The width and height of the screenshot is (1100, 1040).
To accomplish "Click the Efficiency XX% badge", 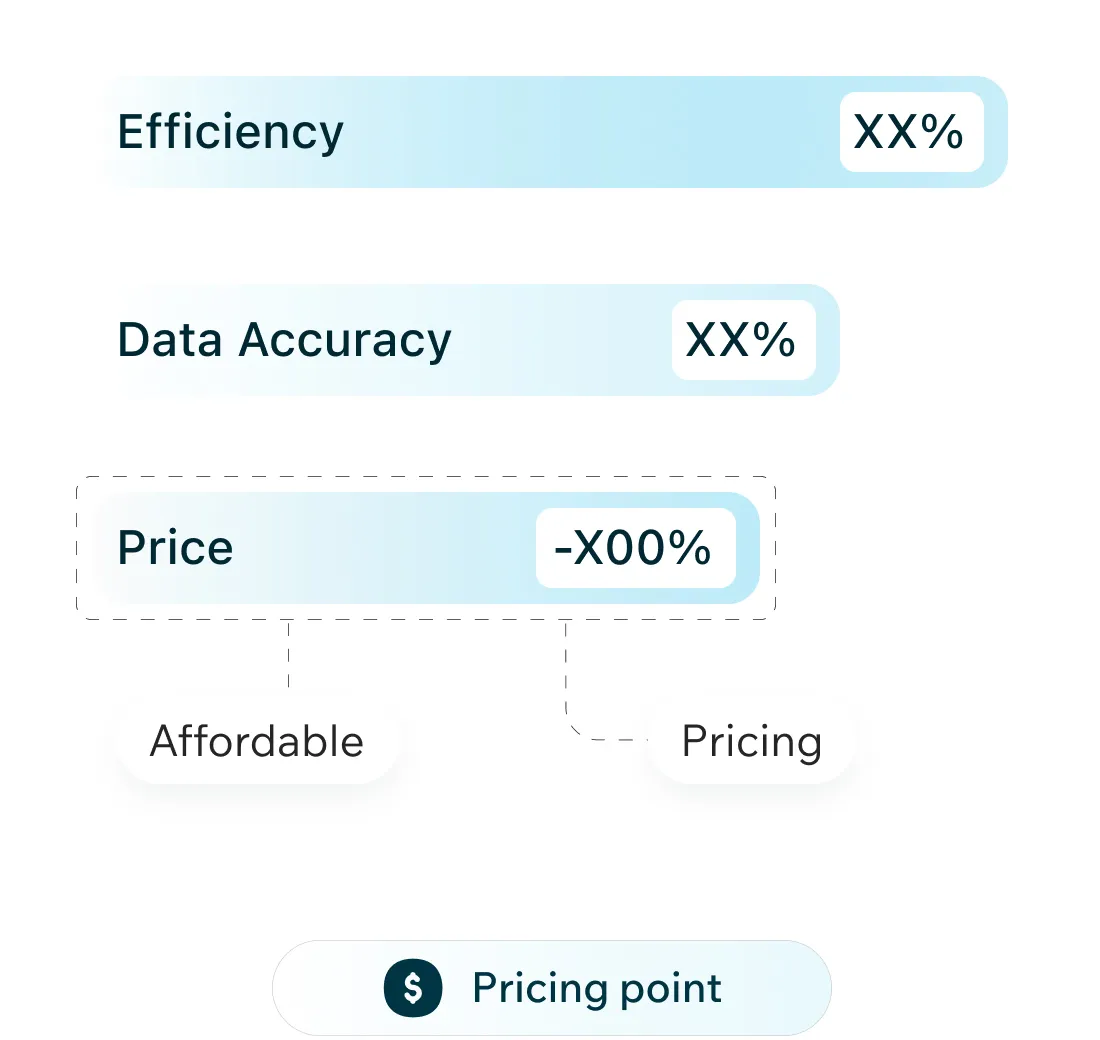I will click(911, 132).
